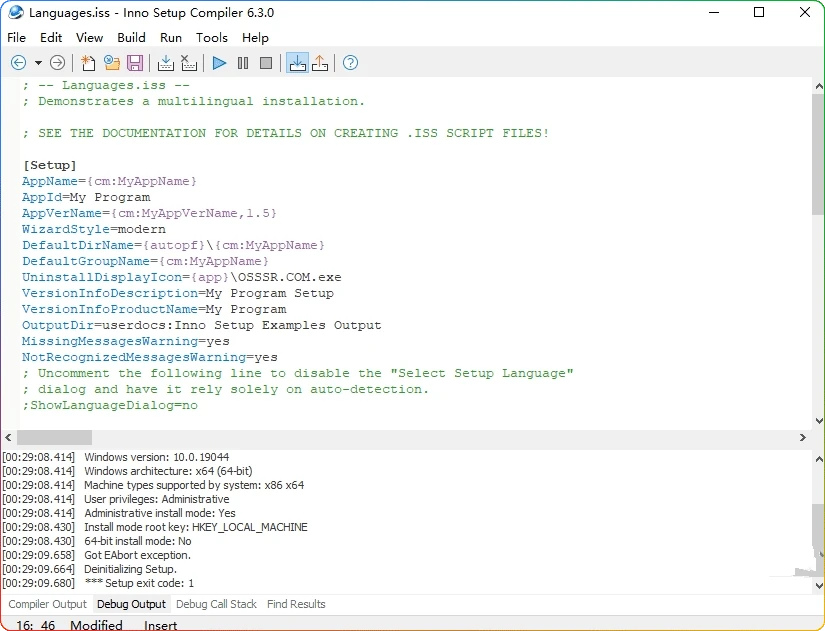Terminate Setup with the stop icon

click(x=266, y=63)
